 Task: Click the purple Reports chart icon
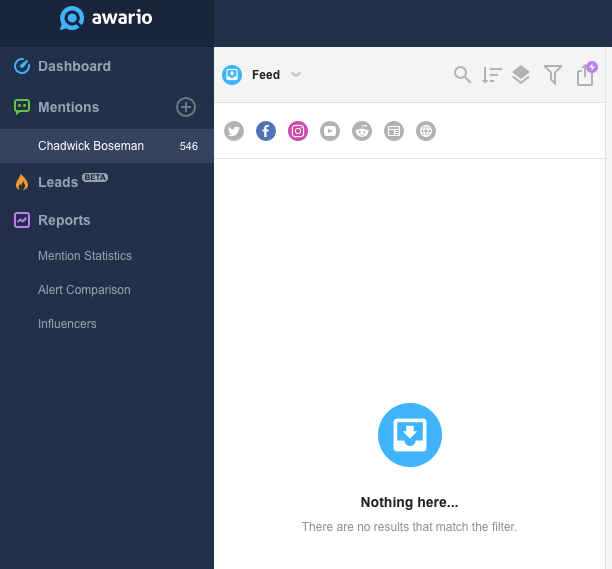[22, 220]
